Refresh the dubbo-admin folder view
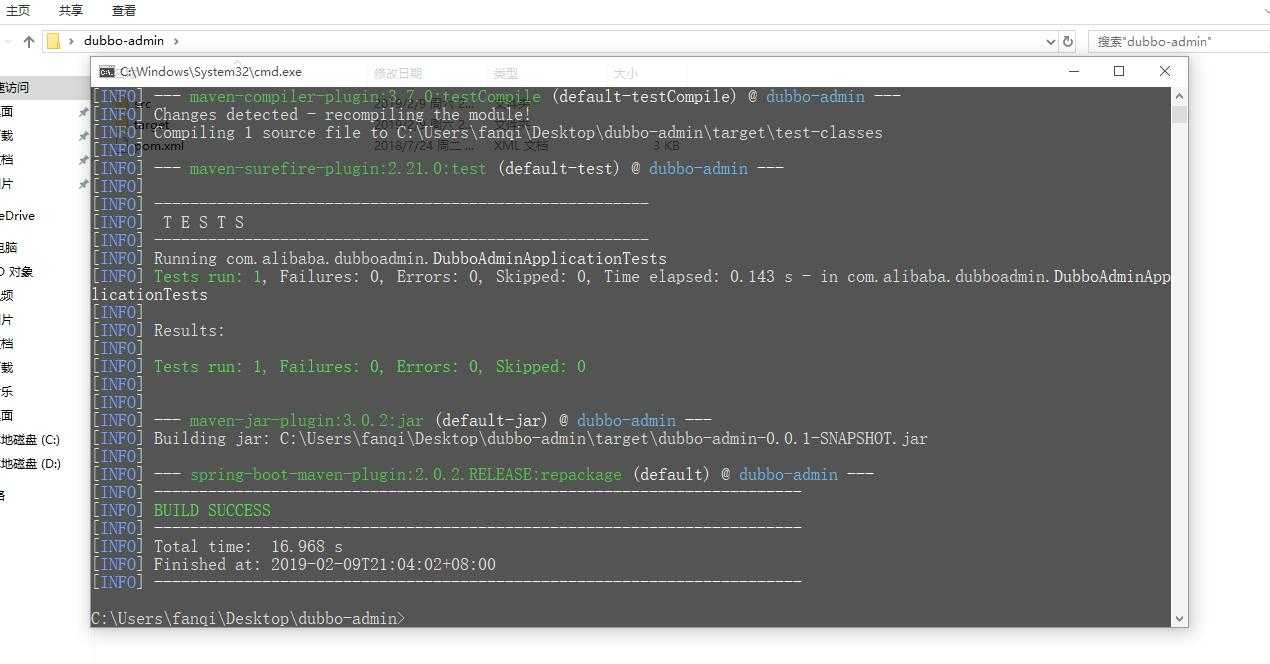The width and height of the screenshot is (1270, 664). (x=1068, y=41)
